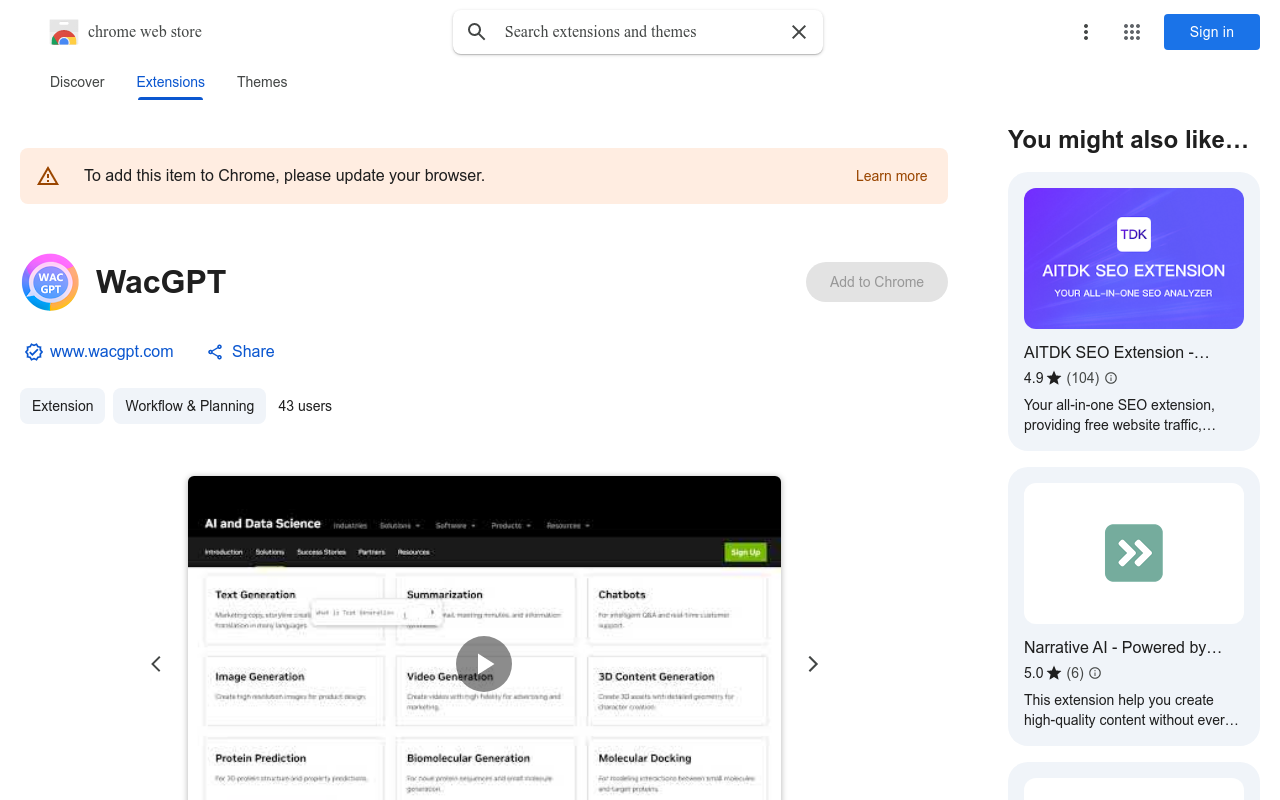Select the Extension category chip
This screenshot has width=1280, height=800.
[x=63, y=406]
